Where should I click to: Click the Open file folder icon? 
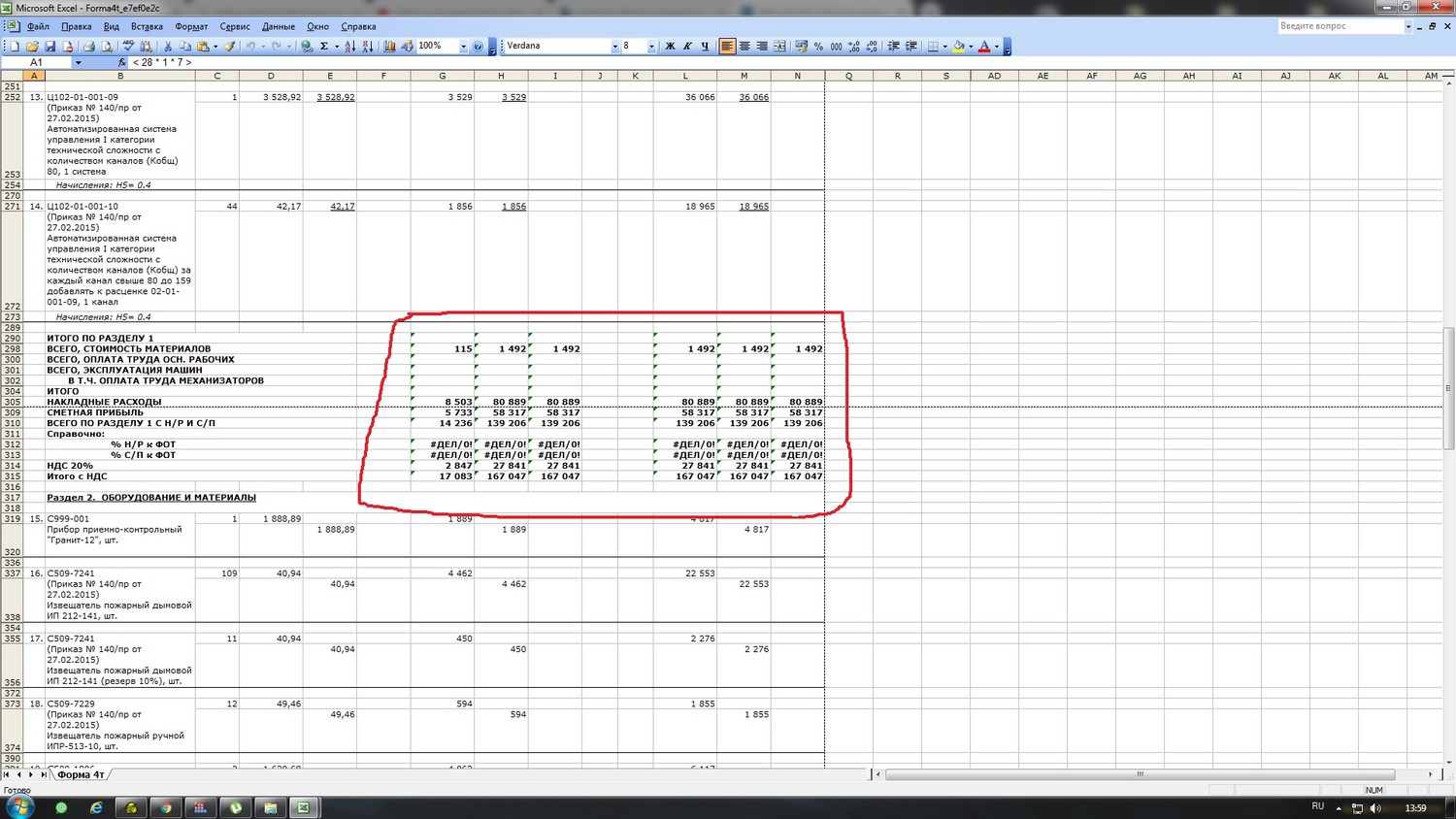[x=32, y=46]
